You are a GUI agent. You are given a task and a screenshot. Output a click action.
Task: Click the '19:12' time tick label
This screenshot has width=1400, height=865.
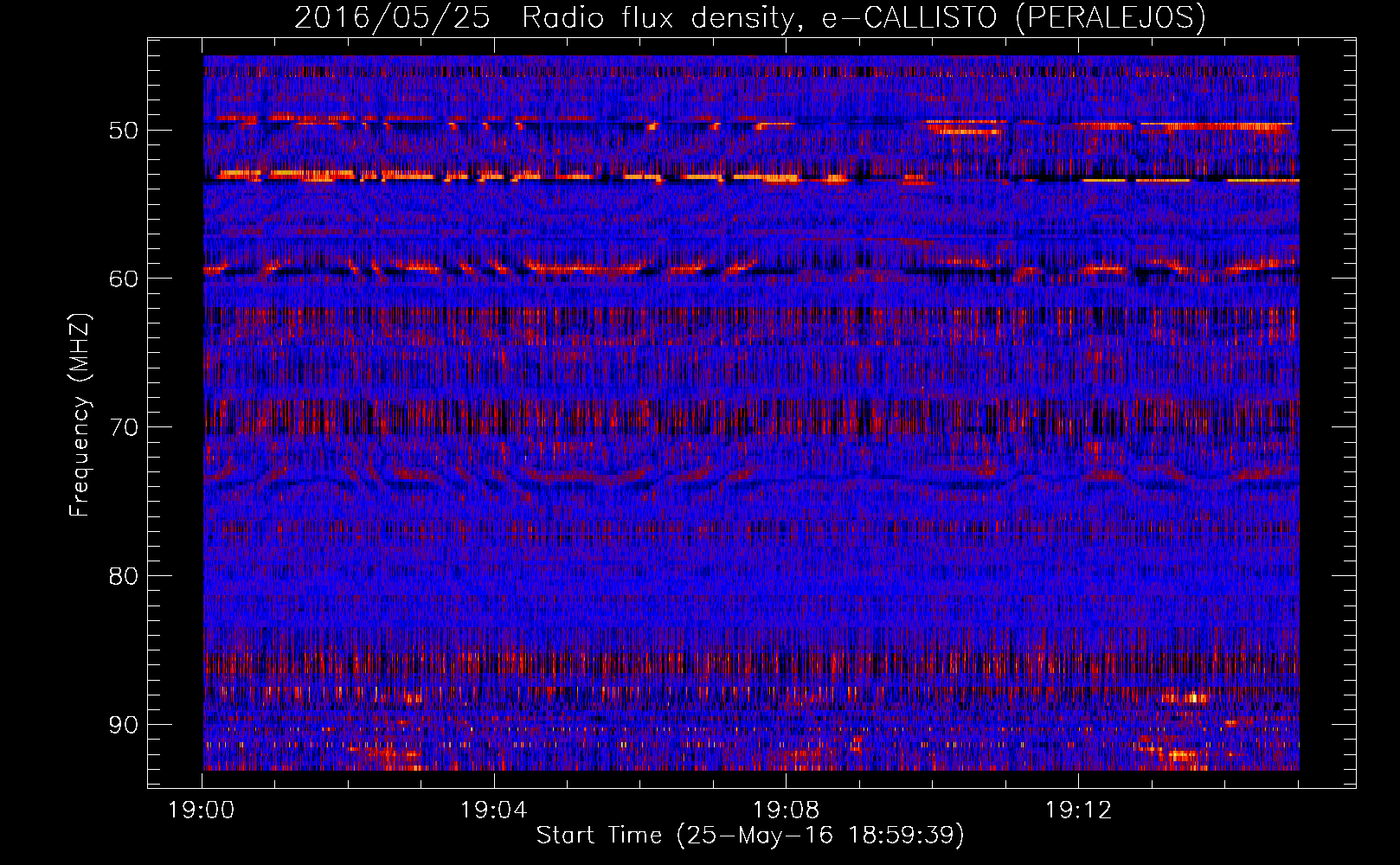pos(1078,811)
